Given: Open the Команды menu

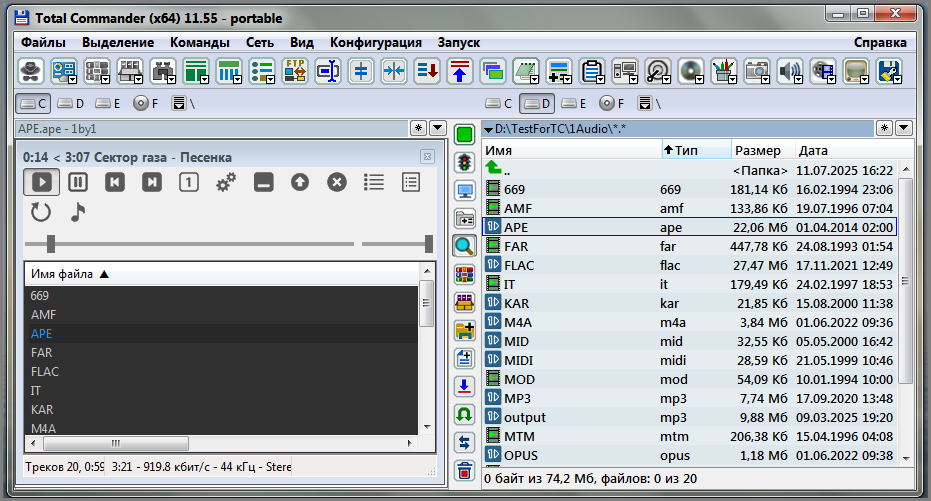Looking at the screenshot, I should pyautogui.click(x=200, y=43).
